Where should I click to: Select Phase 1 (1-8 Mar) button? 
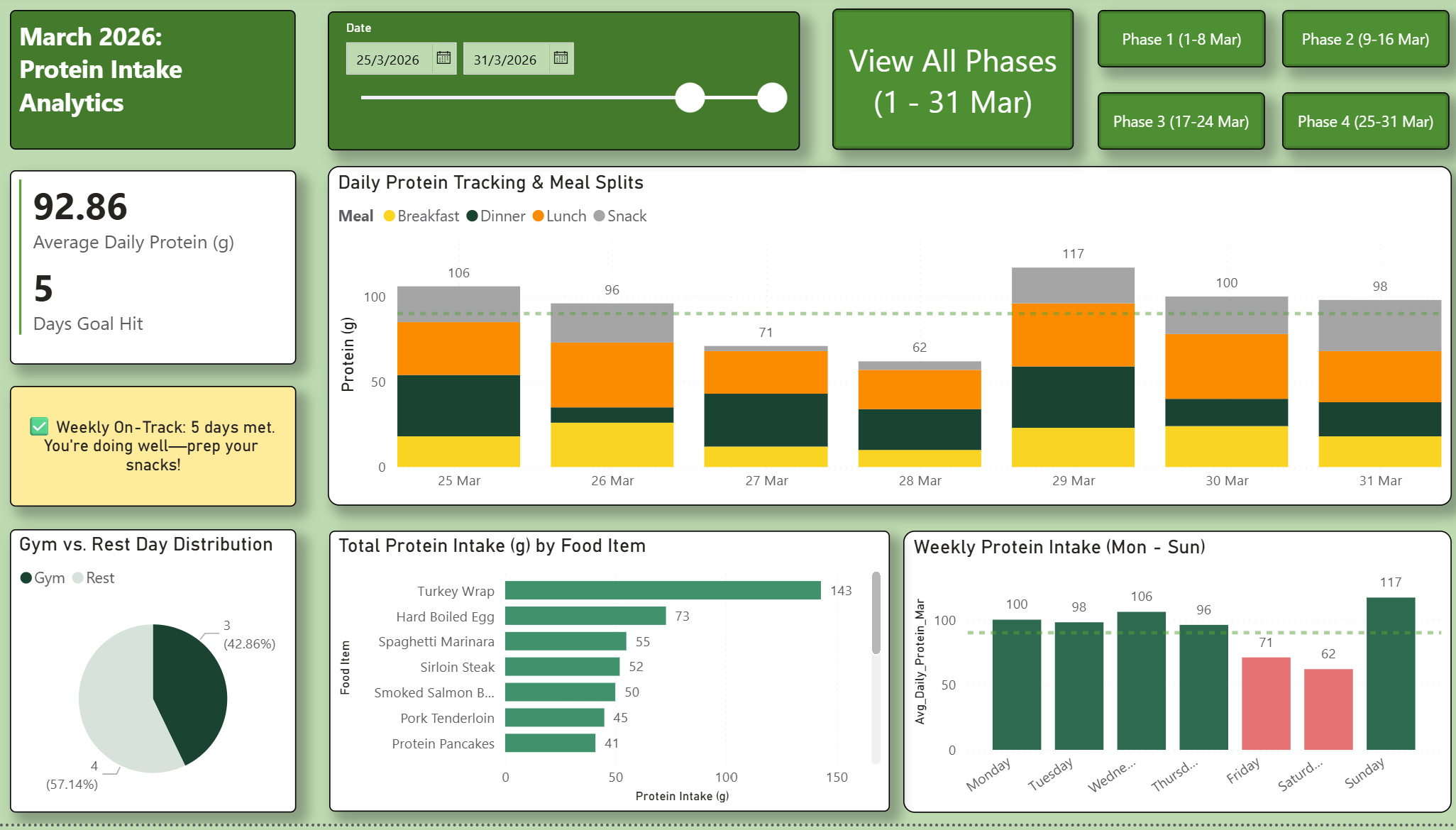[x=1181, y=40]
